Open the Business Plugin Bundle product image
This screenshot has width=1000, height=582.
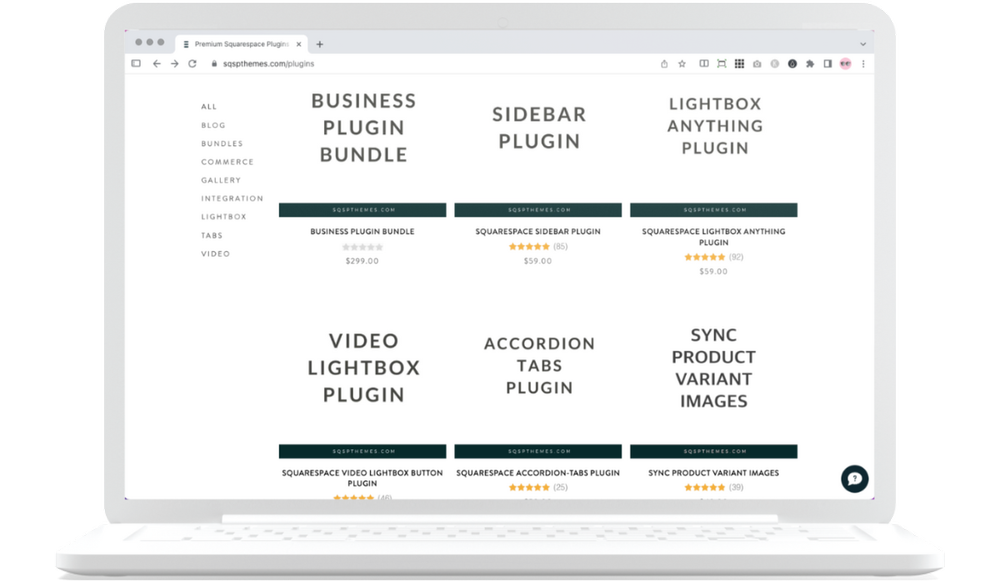[362, 147]
